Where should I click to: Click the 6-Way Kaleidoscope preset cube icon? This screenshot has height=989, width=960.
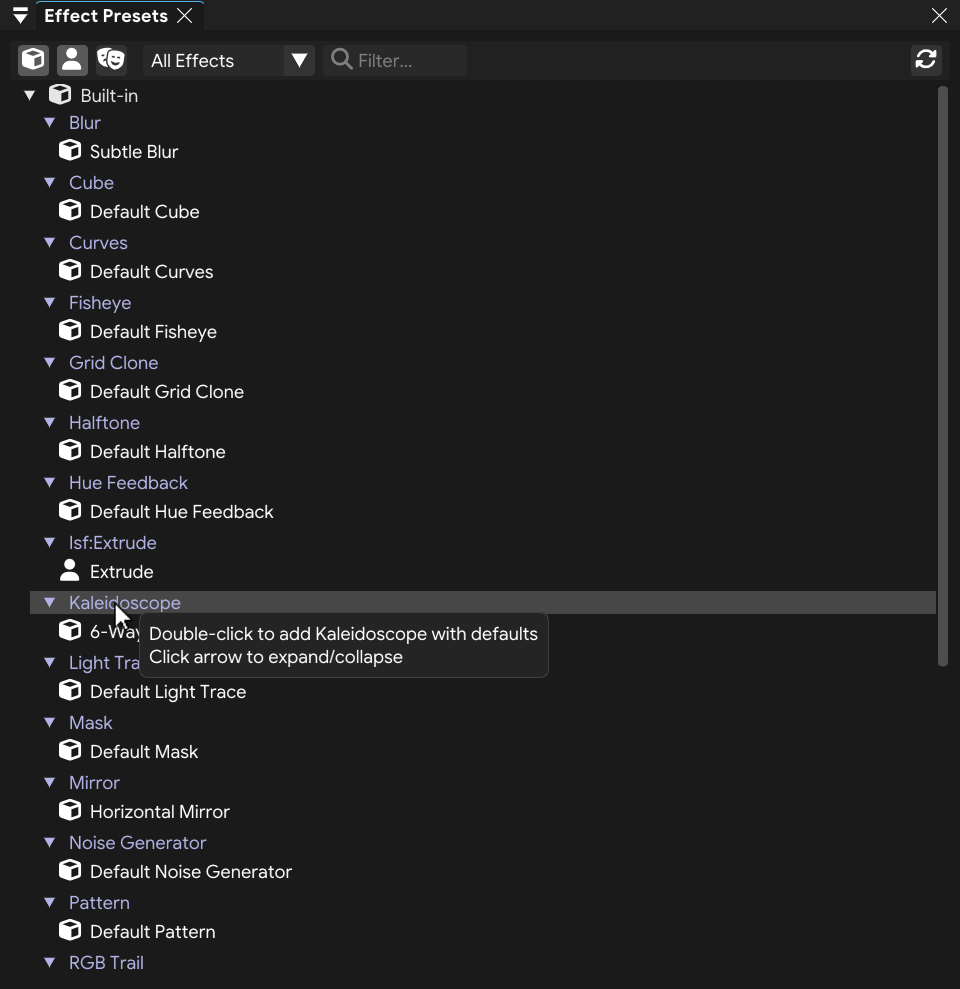[70, 630]
